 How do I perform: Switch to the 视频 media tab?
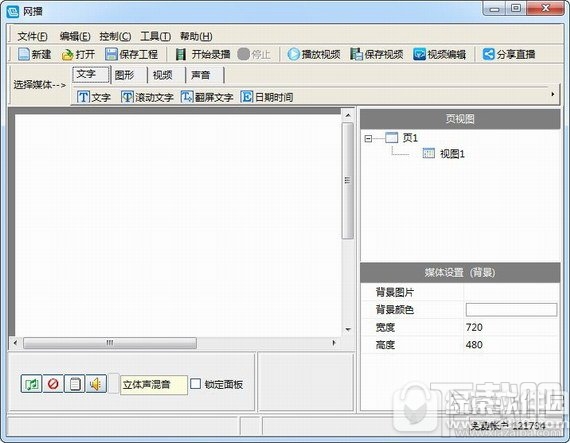click(163, 75)
